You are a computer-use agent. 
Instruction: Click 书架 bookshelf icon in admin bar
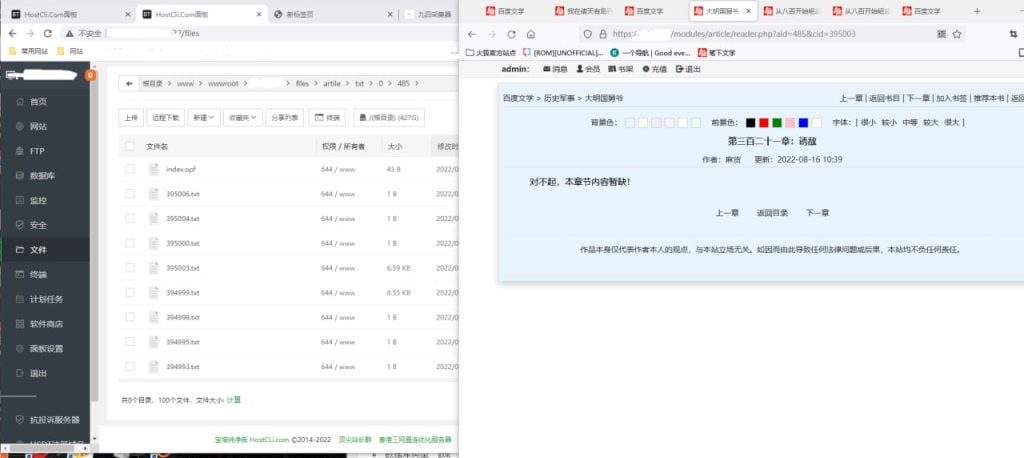pyautogui.click(x=612, y=69)
